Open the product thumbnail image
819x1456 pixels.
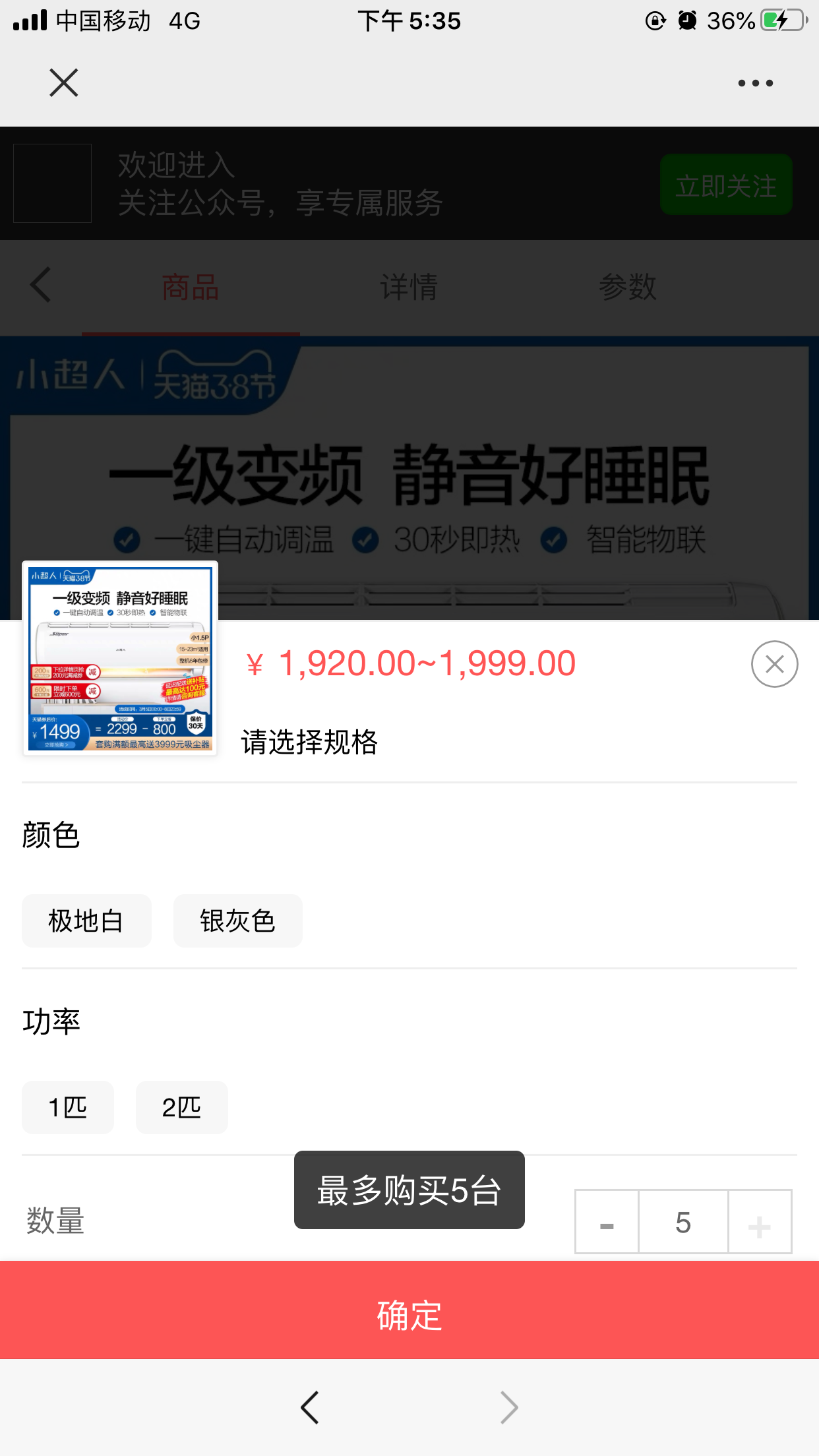(120, 659)
